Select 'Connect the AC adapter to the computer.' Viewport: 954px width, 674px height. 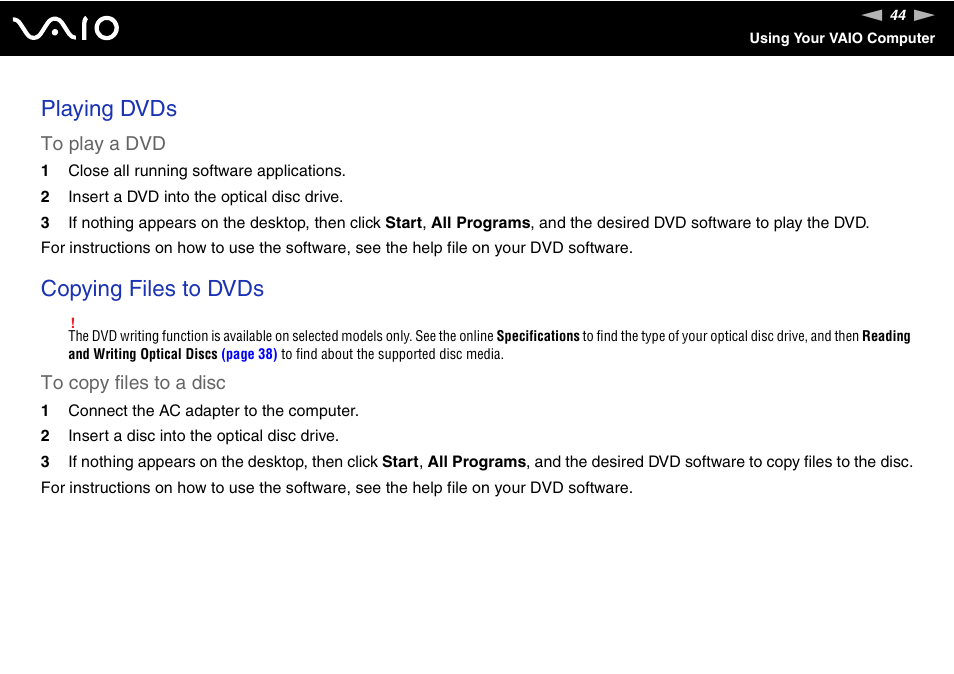[x=214, y=411]
